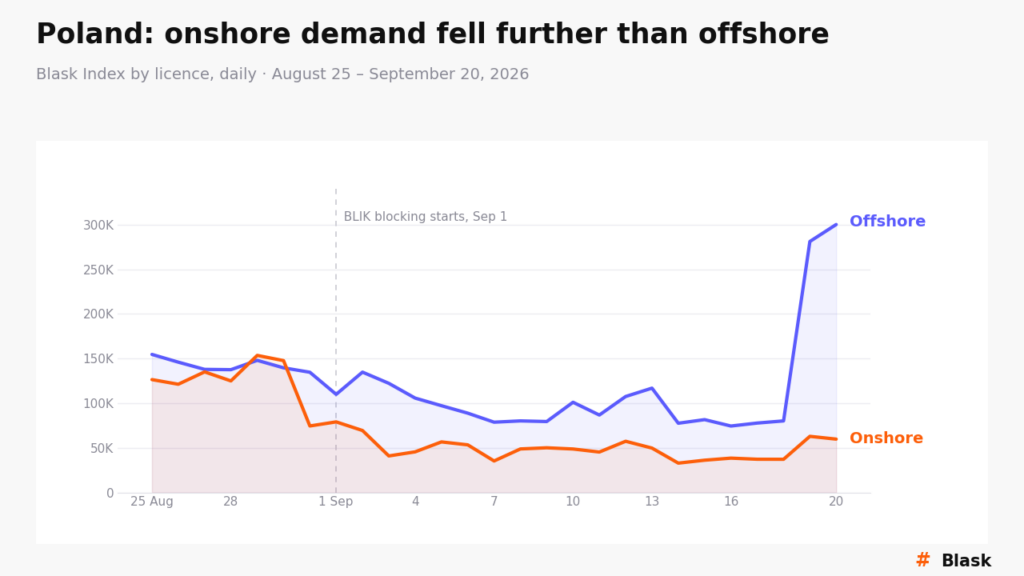Select the Offshore series label

(887, 221)
